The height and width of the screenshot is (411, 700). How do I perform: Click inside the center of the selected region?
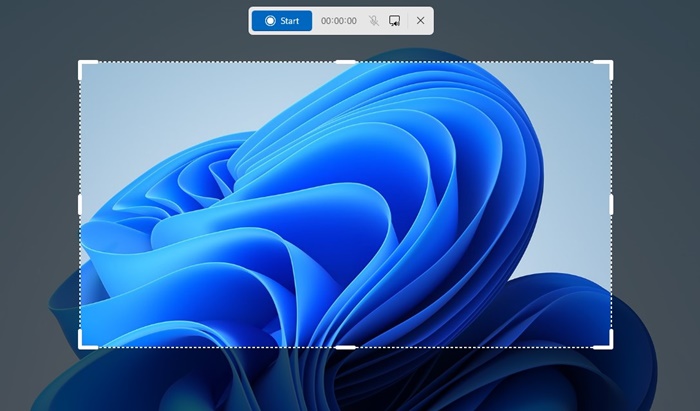click(345, 204)
